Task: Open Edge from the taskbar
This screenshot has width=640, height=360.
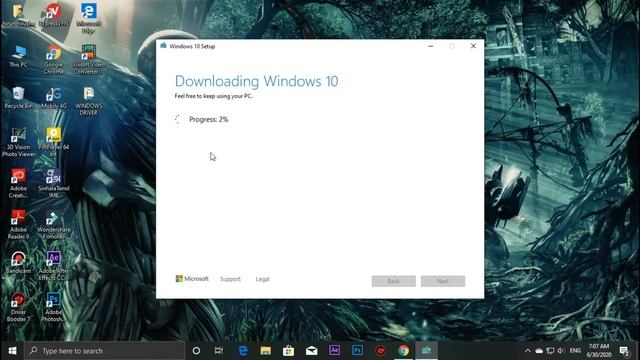Action: (x=243, y=351)
